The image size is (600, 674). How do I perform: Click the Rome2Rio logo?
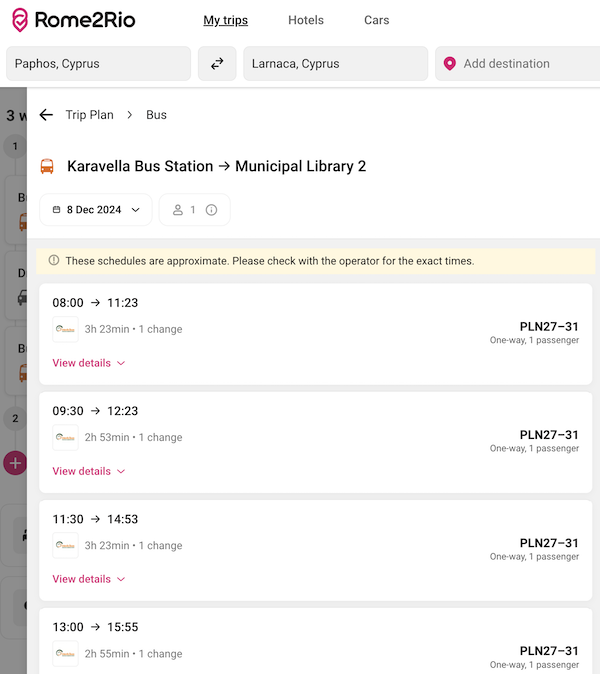click(x=73, y=20)
